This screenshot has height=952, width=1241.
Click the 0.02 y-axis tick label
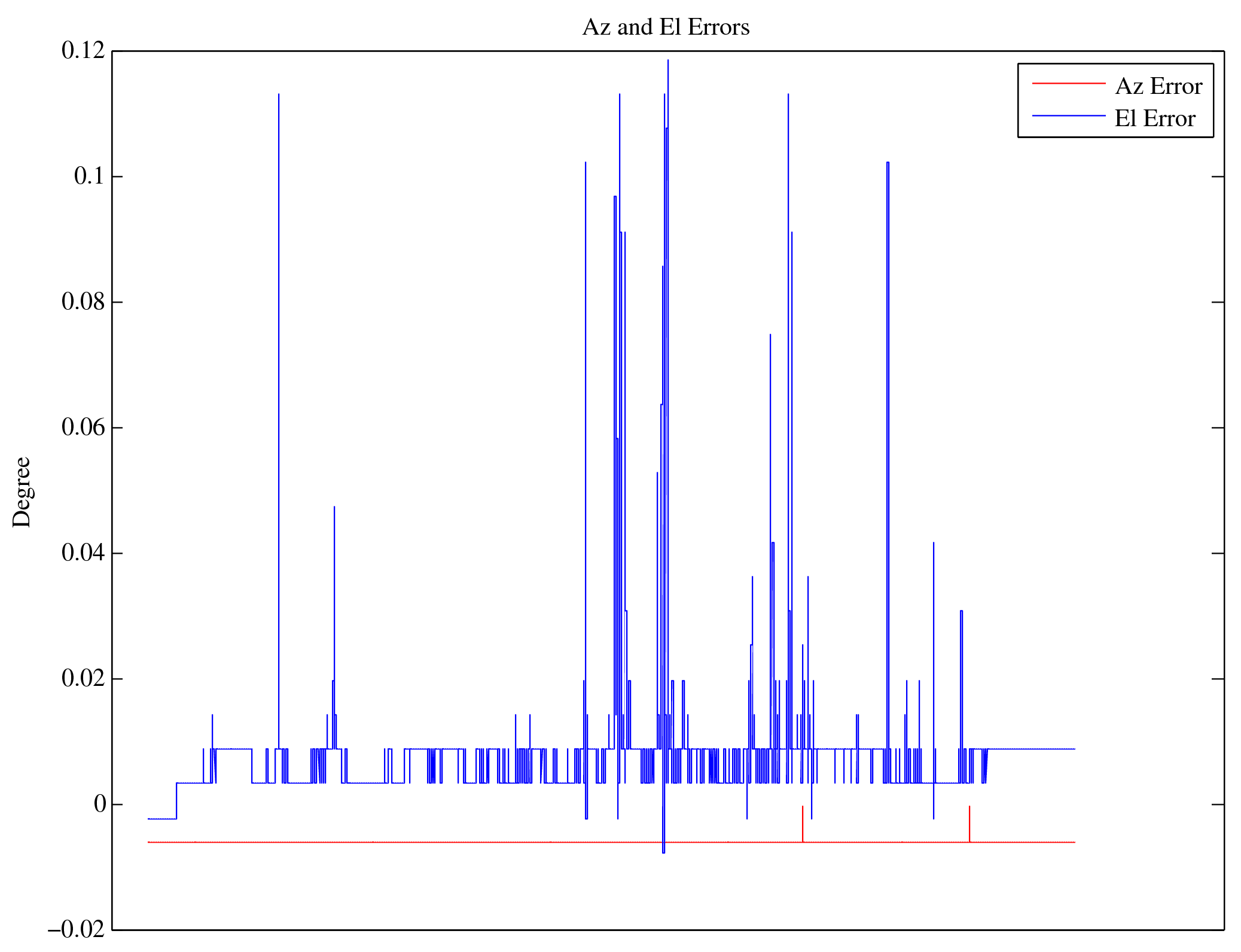[83, 678]
